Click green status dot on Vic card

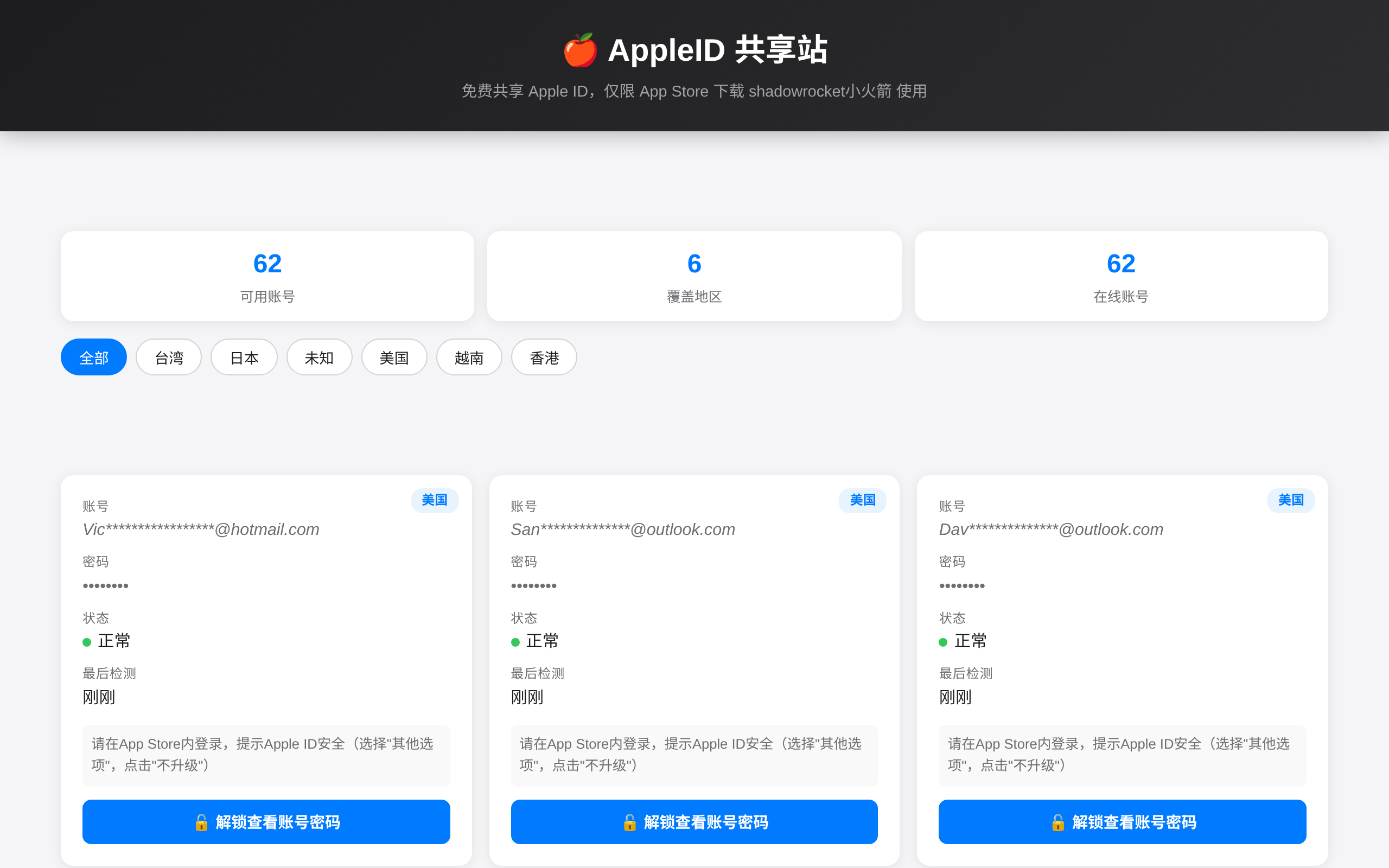pyautogui.click(x=87, y=642)
